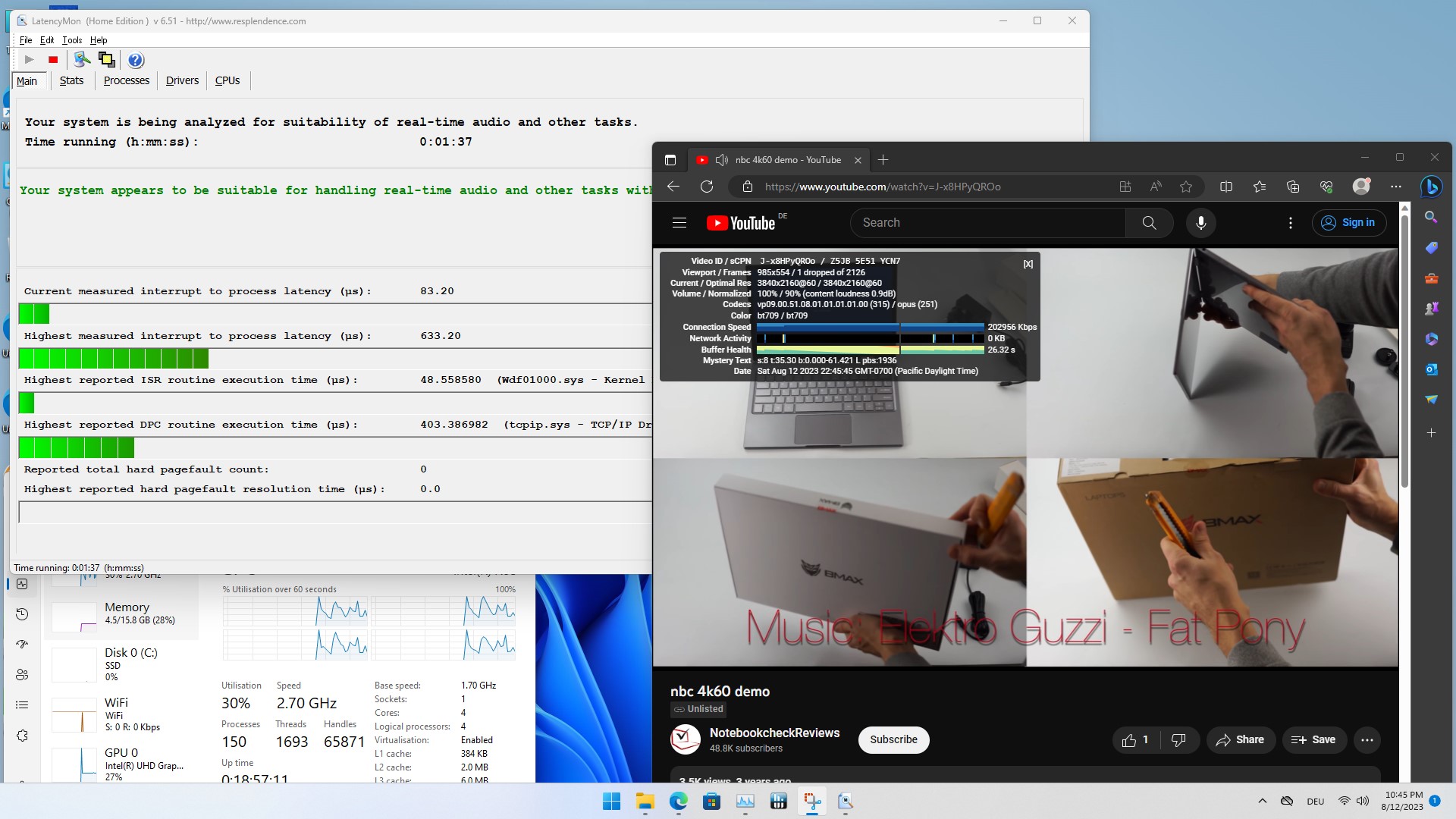Dislike the video with thumbs down

pyautogui.click(x=1178, y=740)
